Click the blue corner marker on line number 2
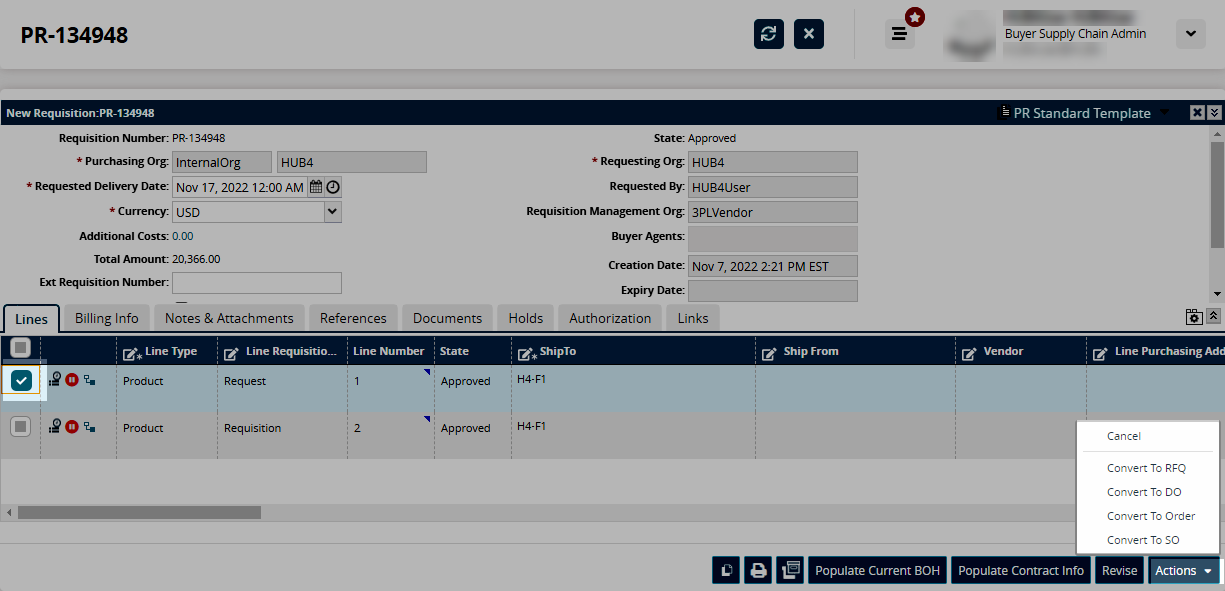This screenshot has height=591, width=1225. tap(427, 419)
